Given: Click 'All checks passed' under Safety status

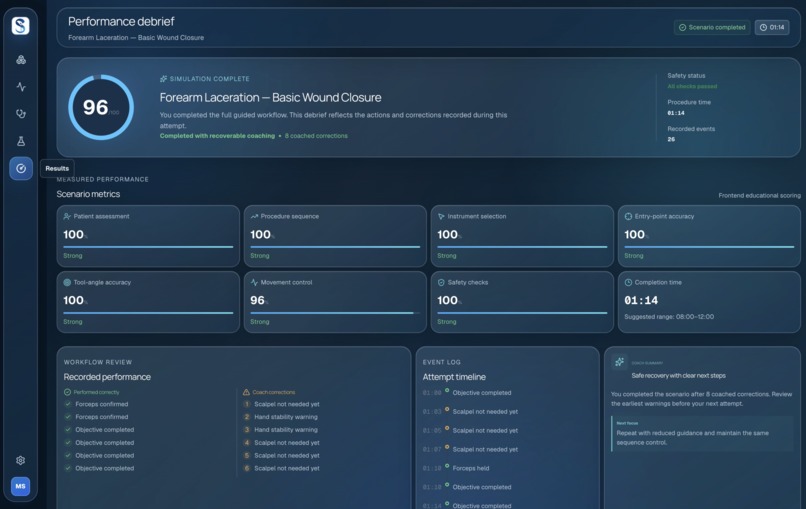Looking at the screenshot, I should click(x=692, y=86).
